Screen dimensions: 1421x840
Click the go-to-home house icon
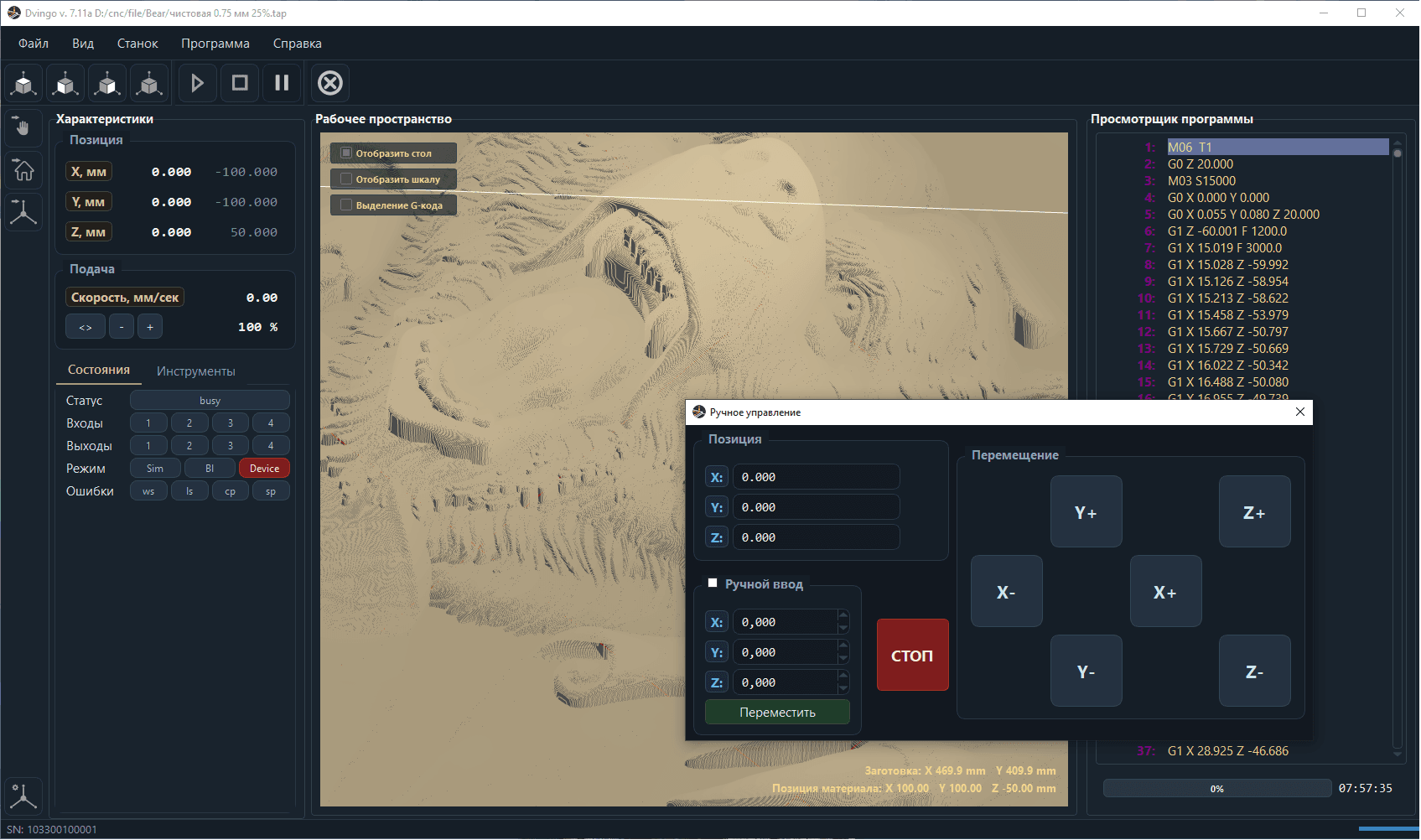(x=23, y=169)
